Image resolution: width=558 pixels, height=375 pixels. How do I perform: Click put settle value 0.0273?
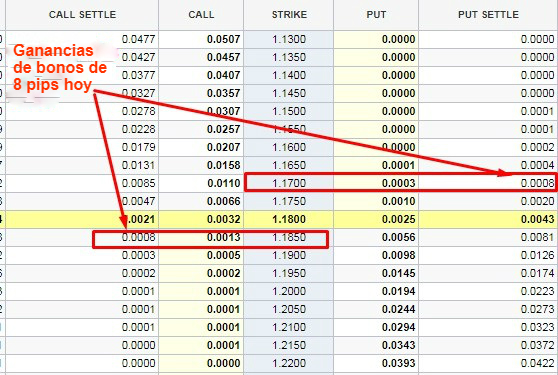537,309
